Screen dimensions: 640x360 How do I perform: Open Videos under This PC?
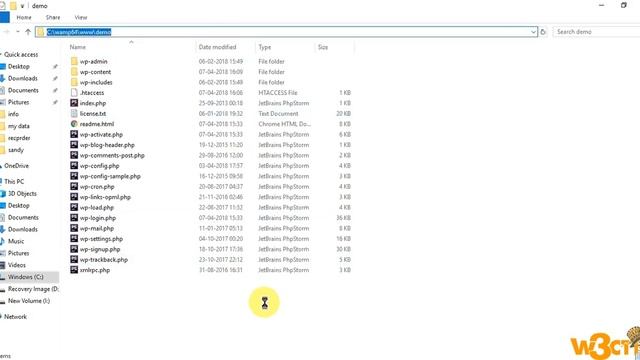pos(17,265)
